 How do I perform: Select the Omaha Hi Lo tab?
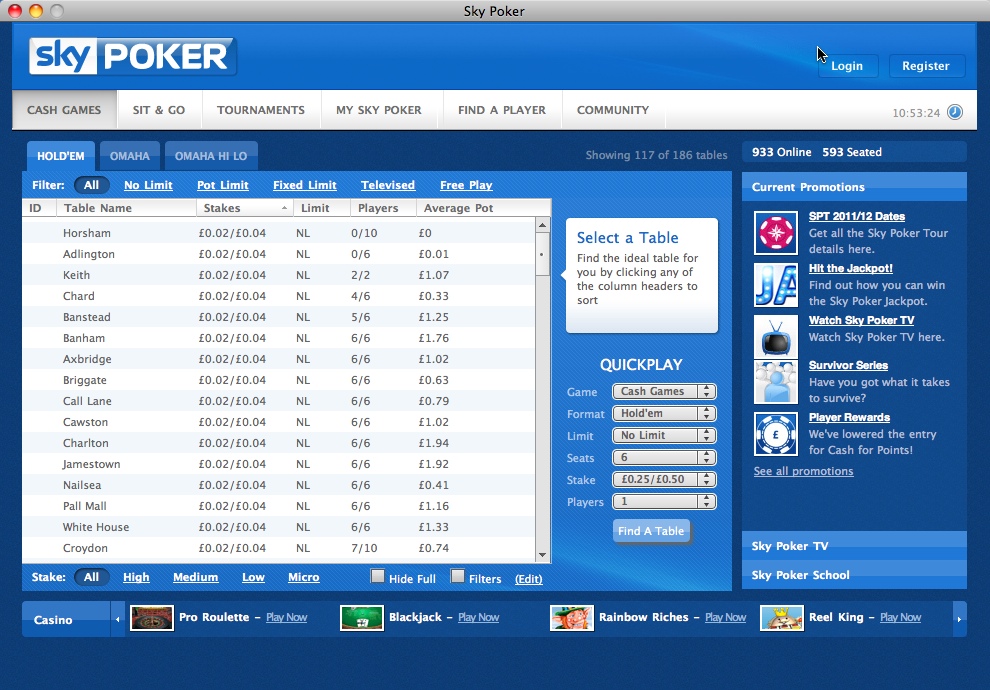coord(211,156)
